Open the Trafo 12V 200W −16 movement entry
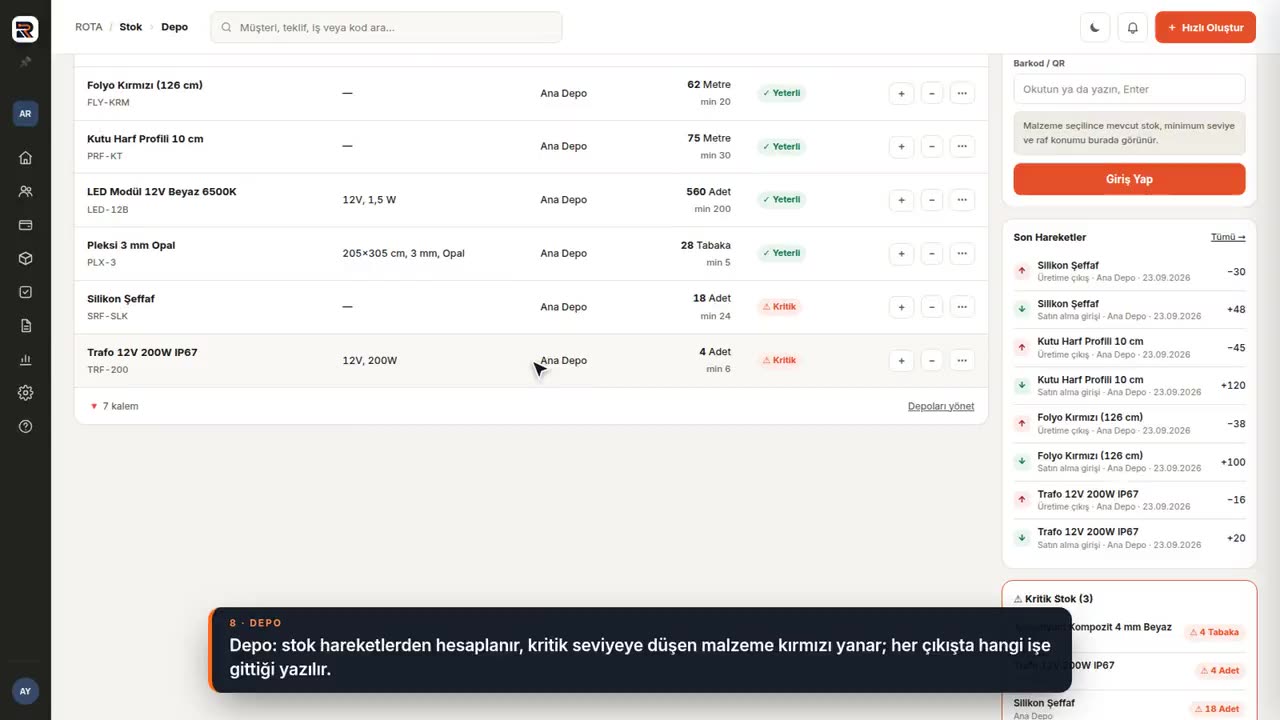1280x720 pixels. tap(1129, 500)
